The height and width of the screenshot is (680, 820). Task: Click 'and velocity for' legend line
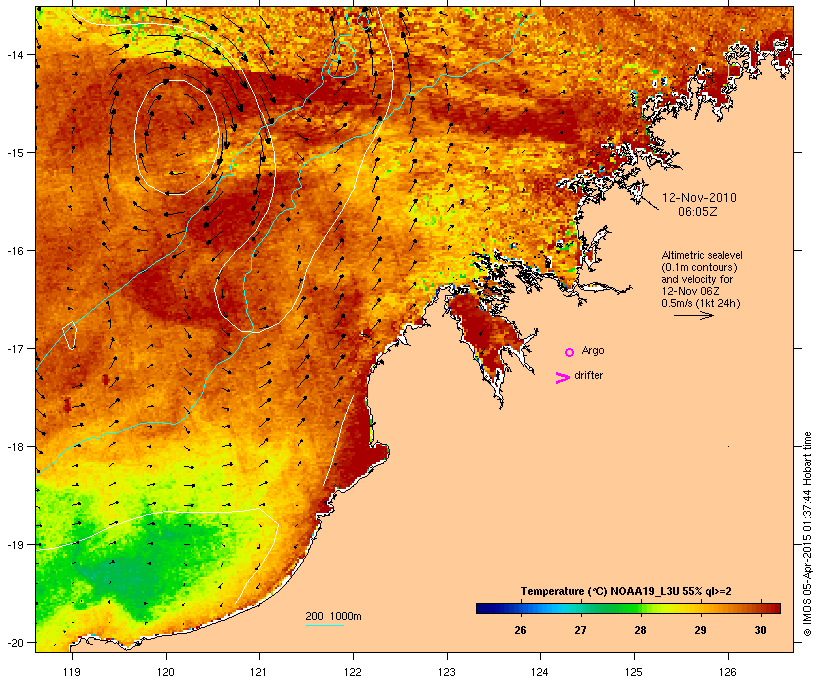697,279
